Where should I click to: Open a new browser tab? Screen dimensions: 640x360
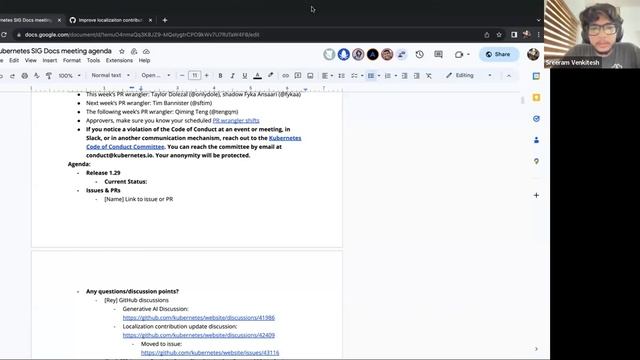click(165, 20)
